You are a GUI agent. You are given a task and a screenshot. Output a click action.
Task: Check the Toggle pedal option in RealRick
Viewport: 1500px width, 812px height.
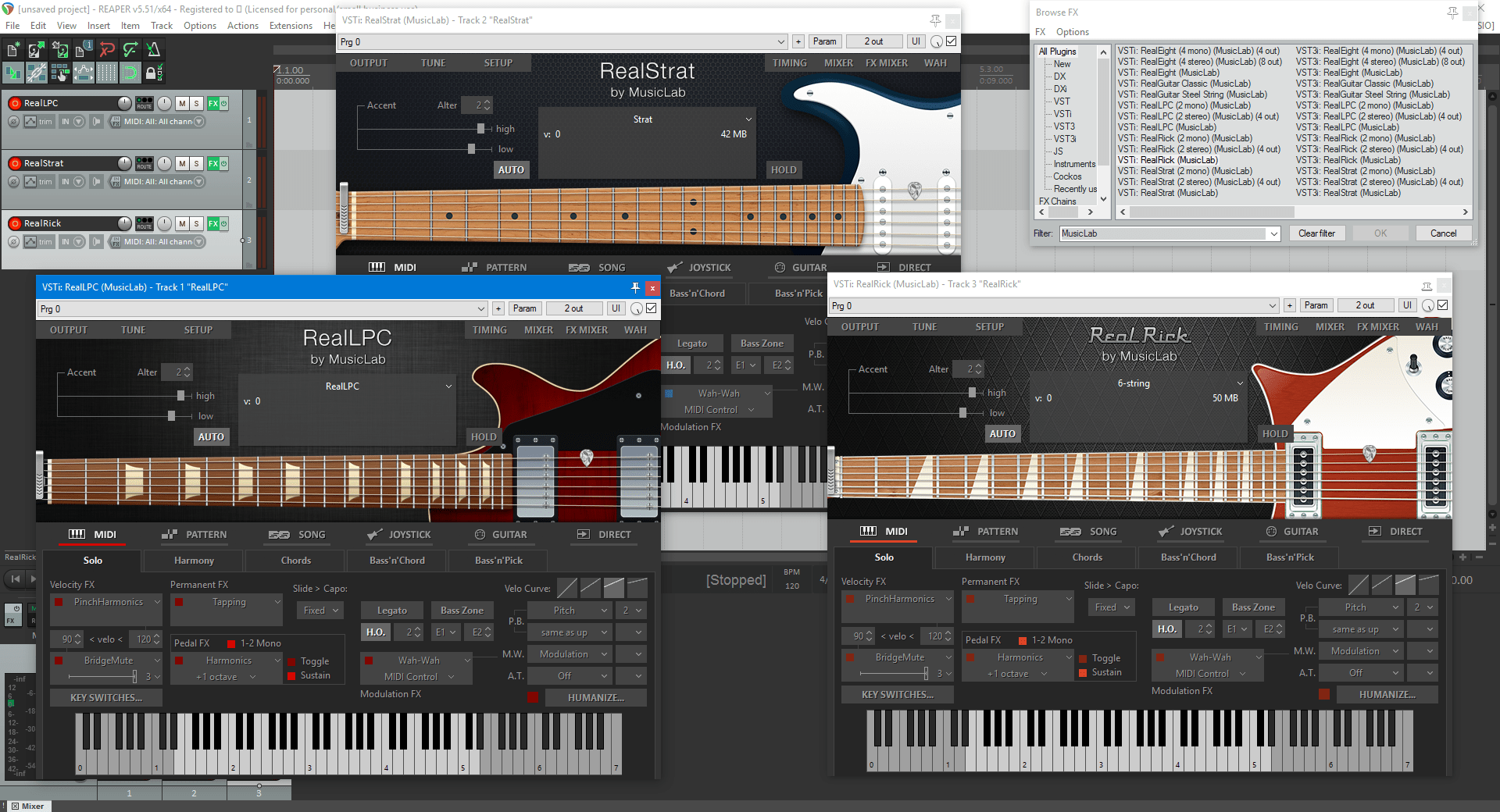point(1084,659)
